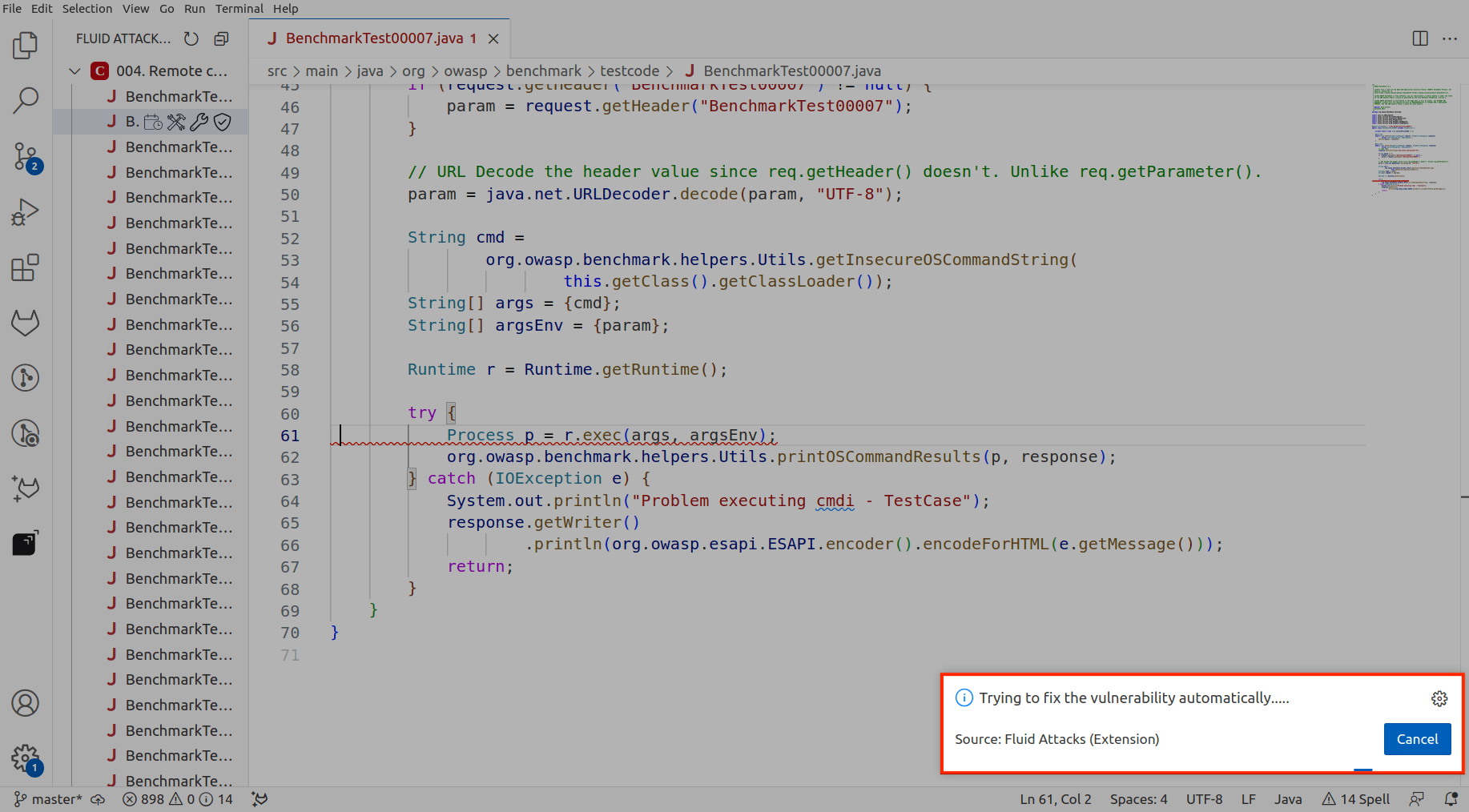The height and width of the screenshot is (812, 1469).
Task: Click line number 61 in gutter
Action: [x=290, y=436]
